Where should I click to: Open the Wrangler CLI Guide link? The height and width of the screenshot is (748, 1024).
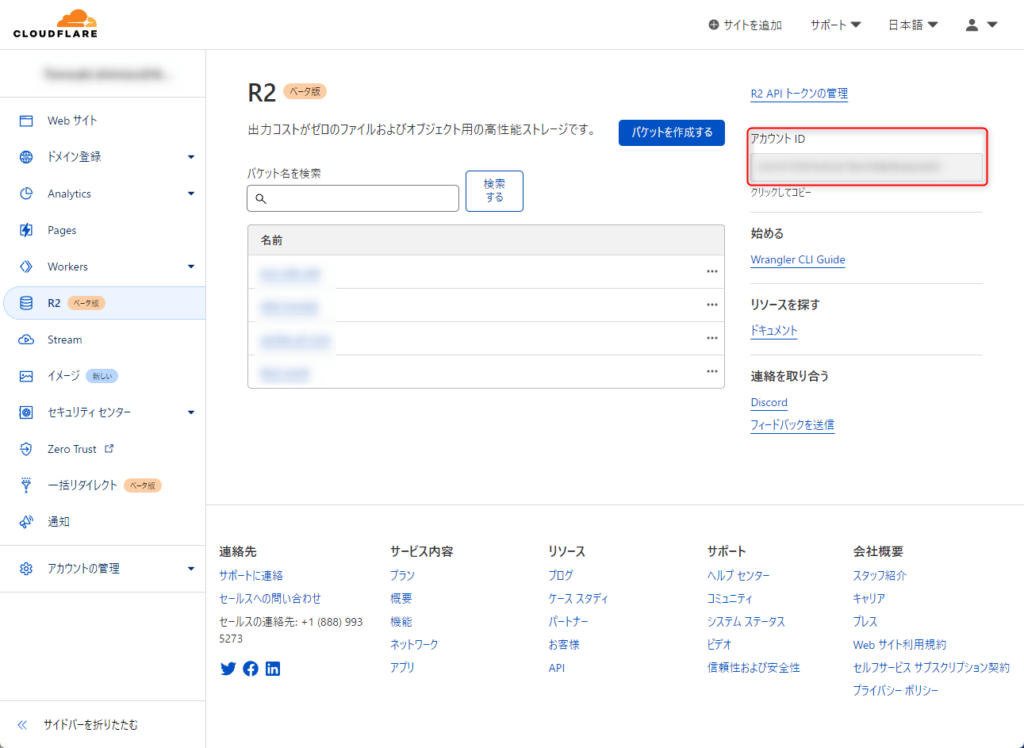[798, 259]
